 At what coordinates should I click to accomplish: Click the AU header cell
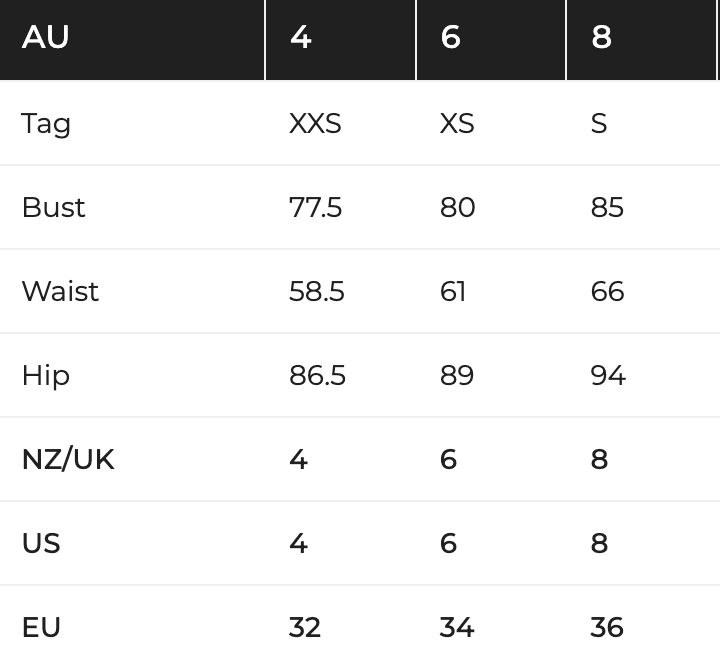point(132,39)
